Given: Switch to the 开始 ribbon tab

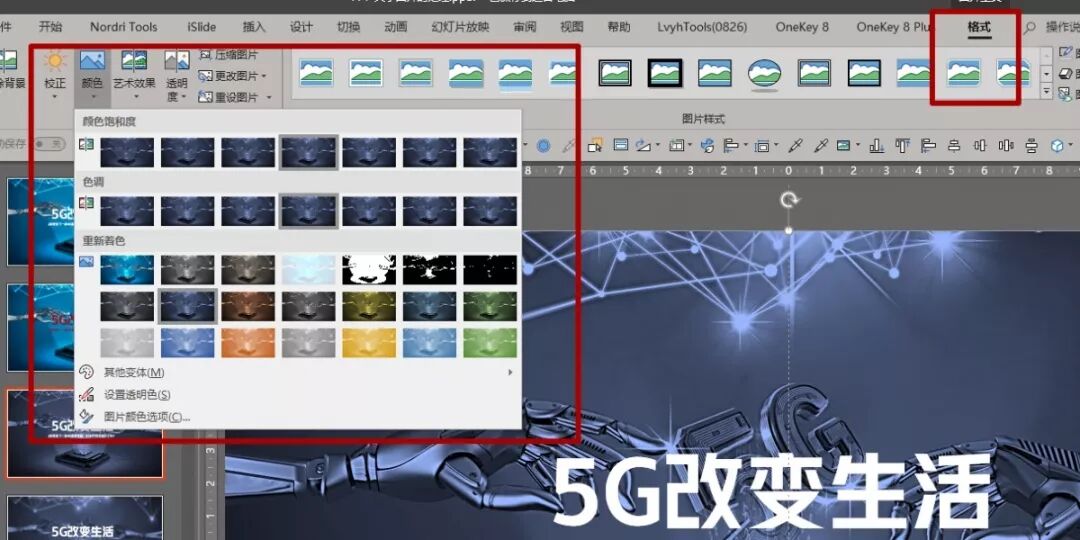Looking at the screenshot, I should click(x=50, y=27).
